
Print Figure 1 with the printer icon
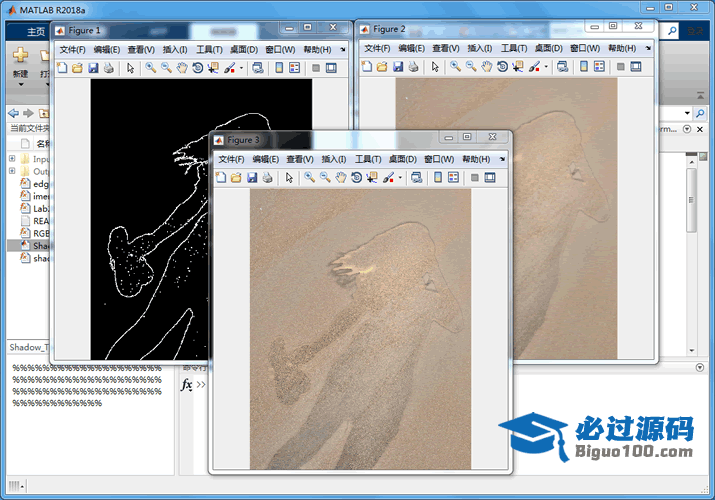coord(109,68)
